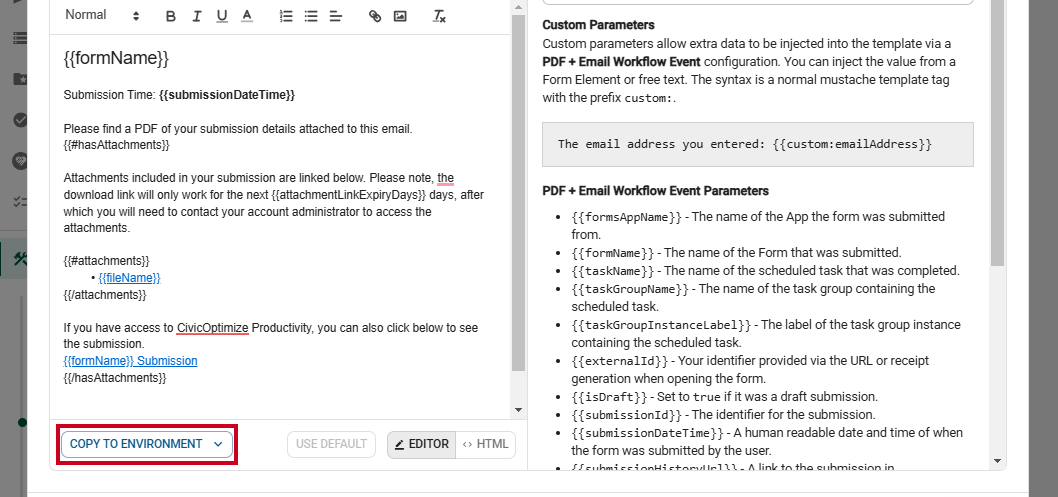Click the editor scrollbar up arrow
The width and height of the screenshot is (1058, 497).
coord(518,7)
